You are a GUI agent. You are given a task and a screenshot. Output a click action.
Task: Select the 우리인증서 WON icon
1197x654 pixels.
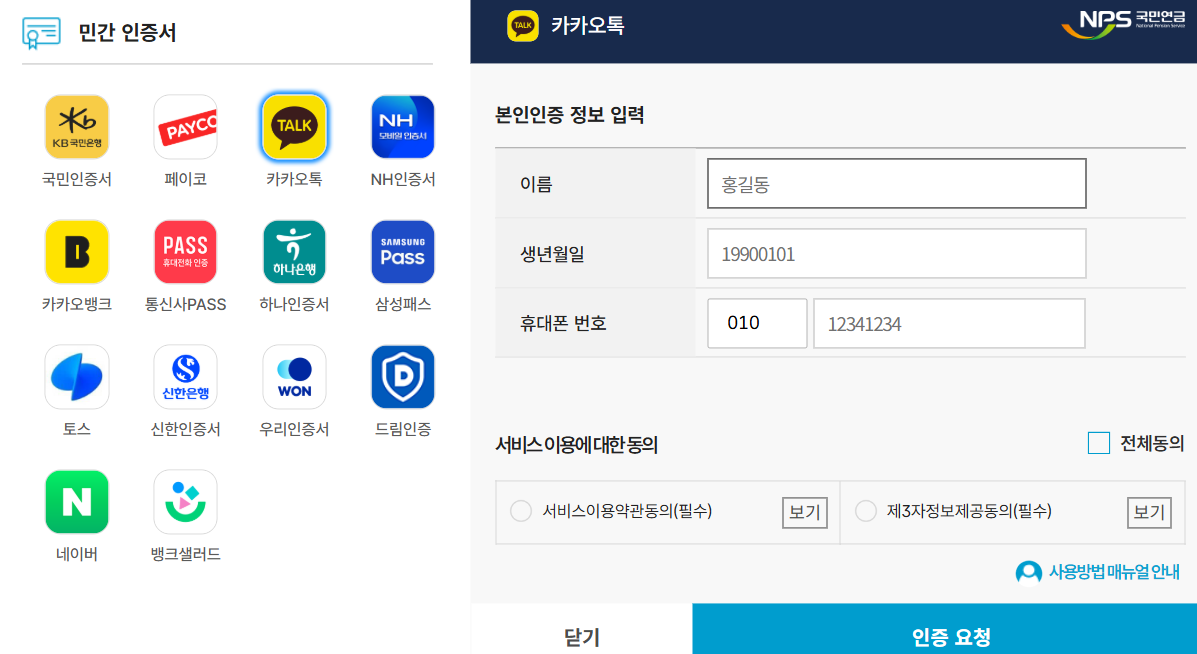point(294,377)
